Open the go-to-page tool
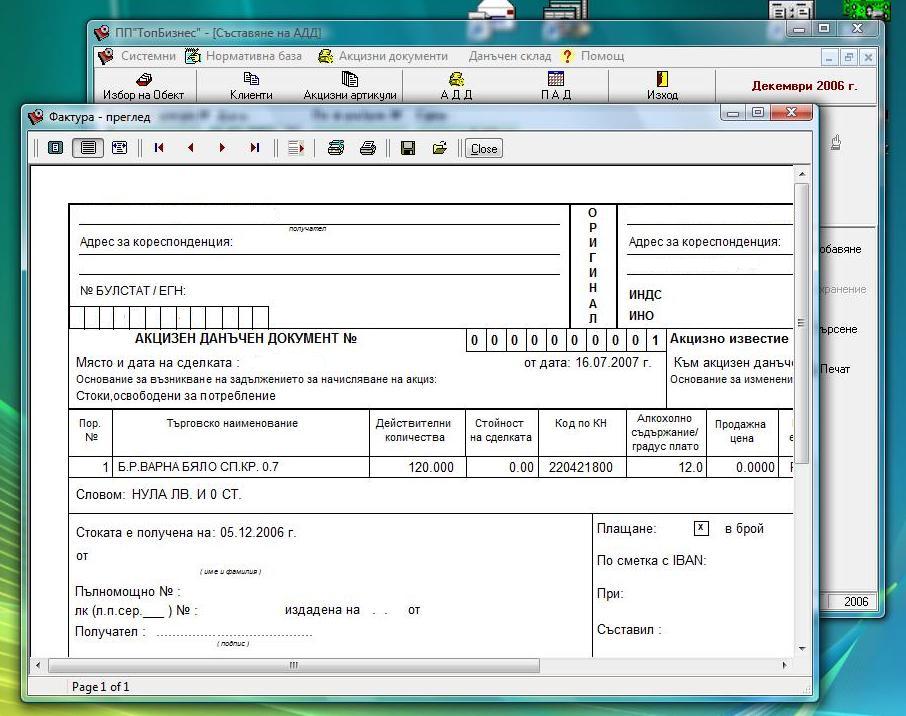906x716 pixels. click(296, 148)
